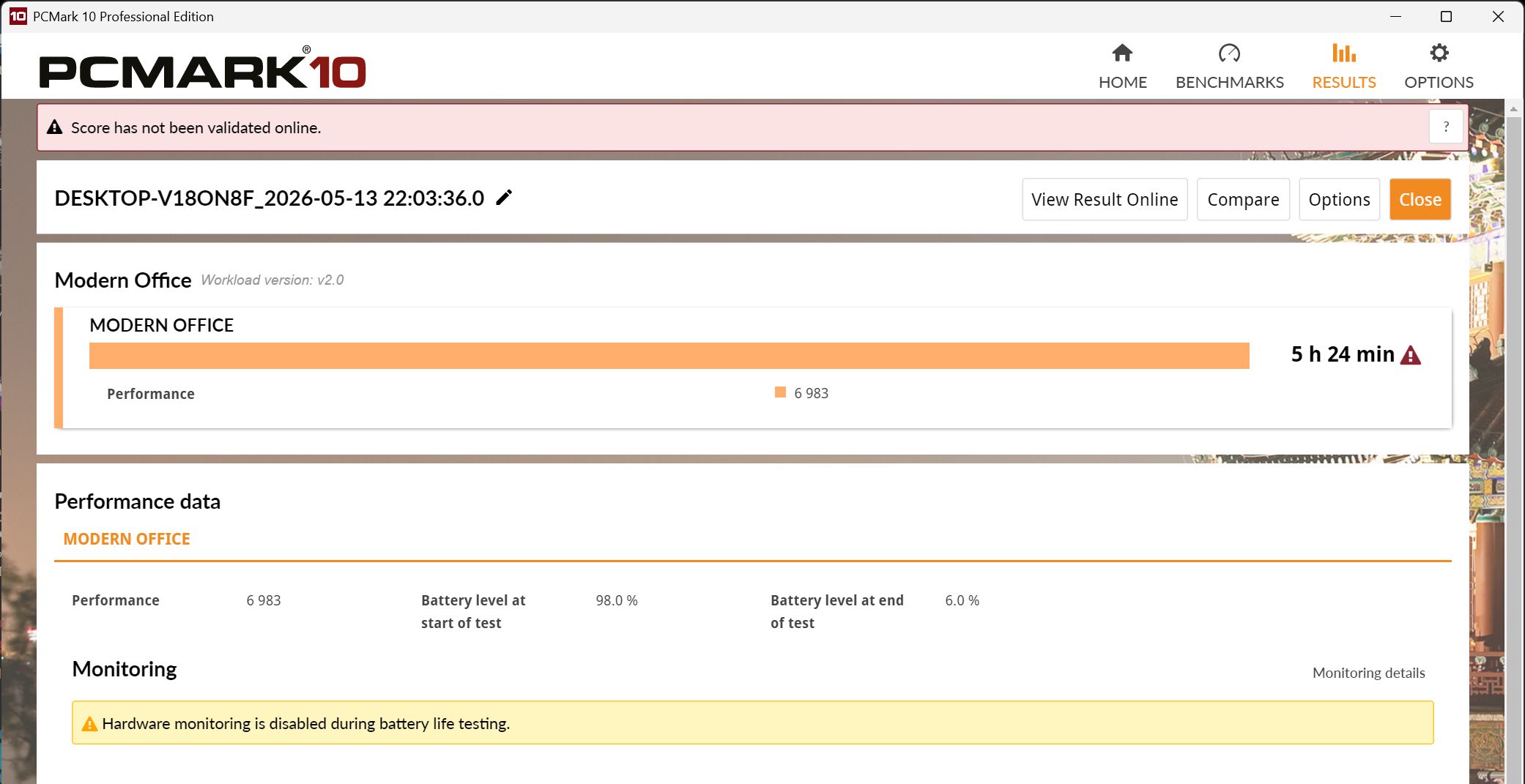
Task: Open the result Options button
Action: pos(1339,199)
